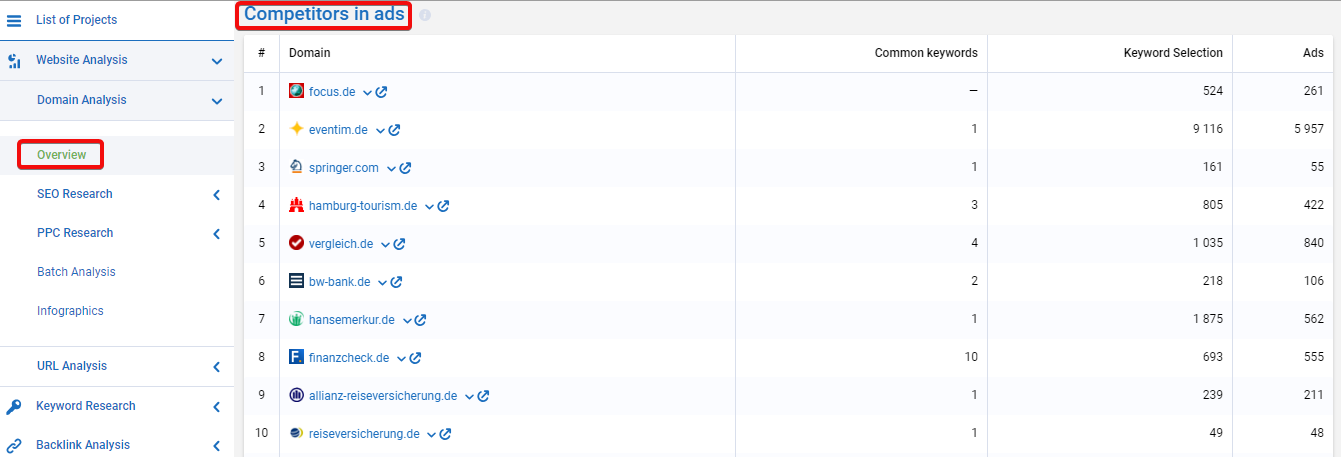1341x457 pixels.
Task: Open springer.com external link icon
Action: pos(405,168)
